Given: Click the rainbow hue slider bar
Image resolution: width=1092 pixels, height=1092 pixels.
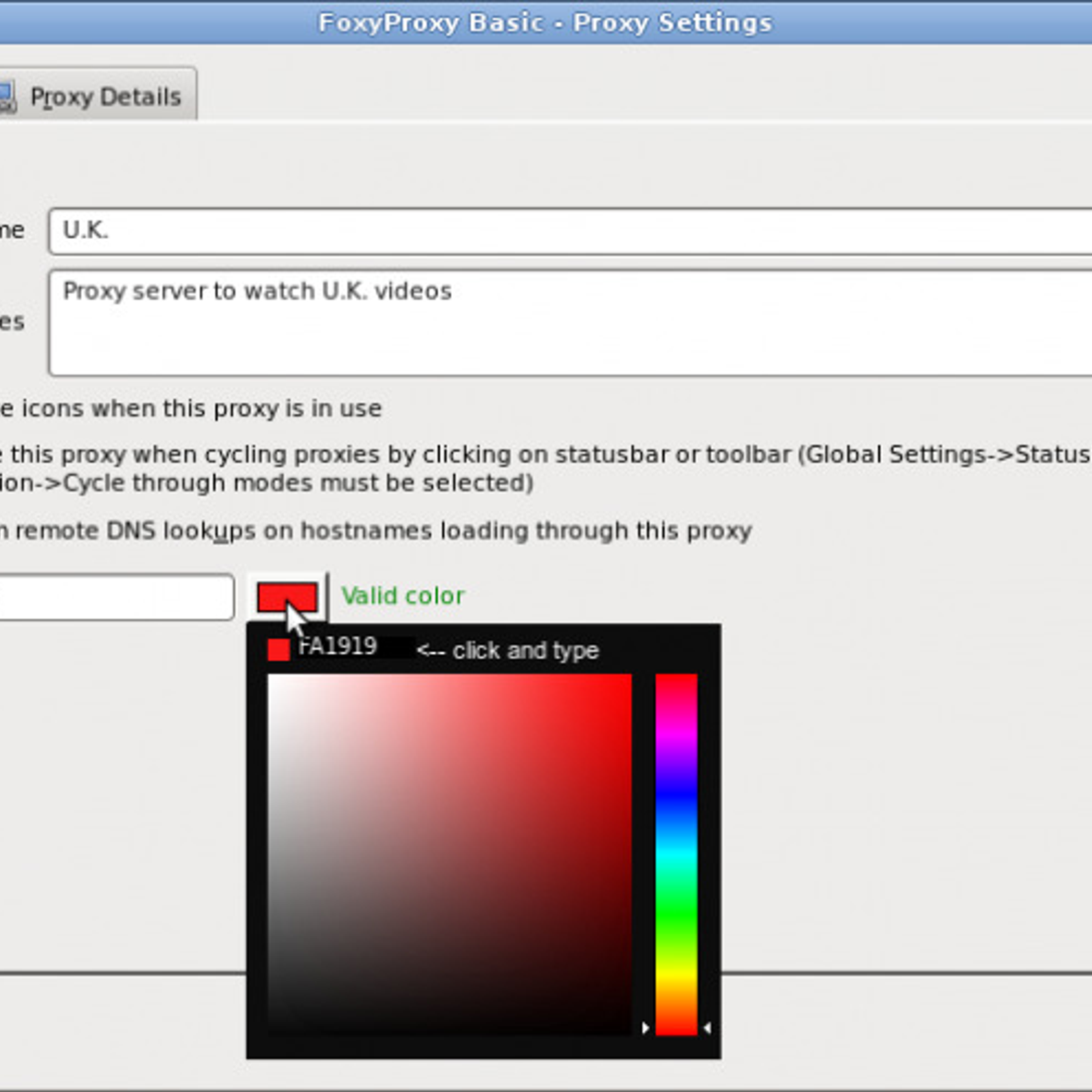Looking at the screenshot, I should click(x=676, y=854).
